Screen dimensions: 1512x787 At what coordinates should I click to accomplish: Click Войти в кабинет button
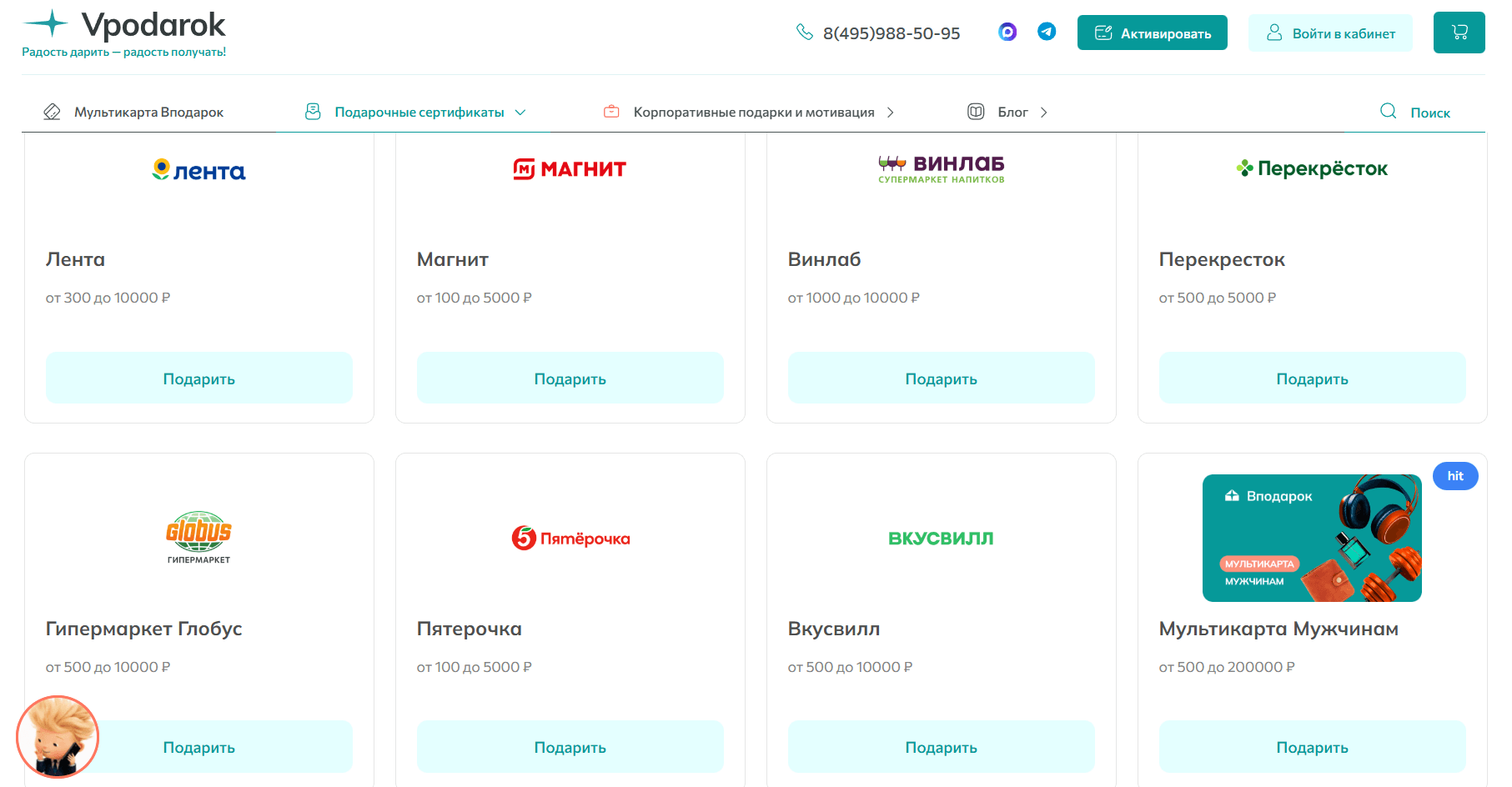1330,33
